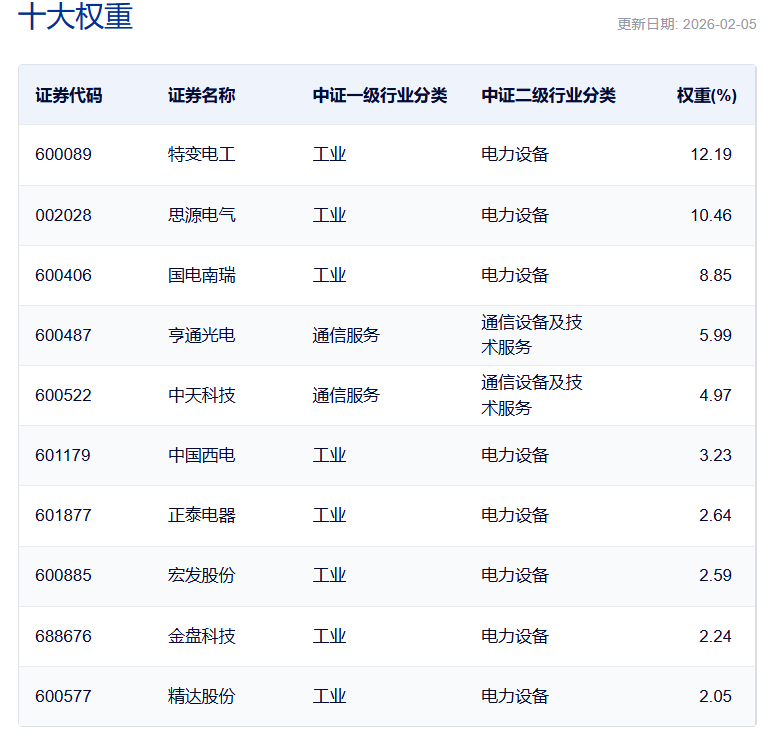Click stock code 688676

tap(63, 636)
